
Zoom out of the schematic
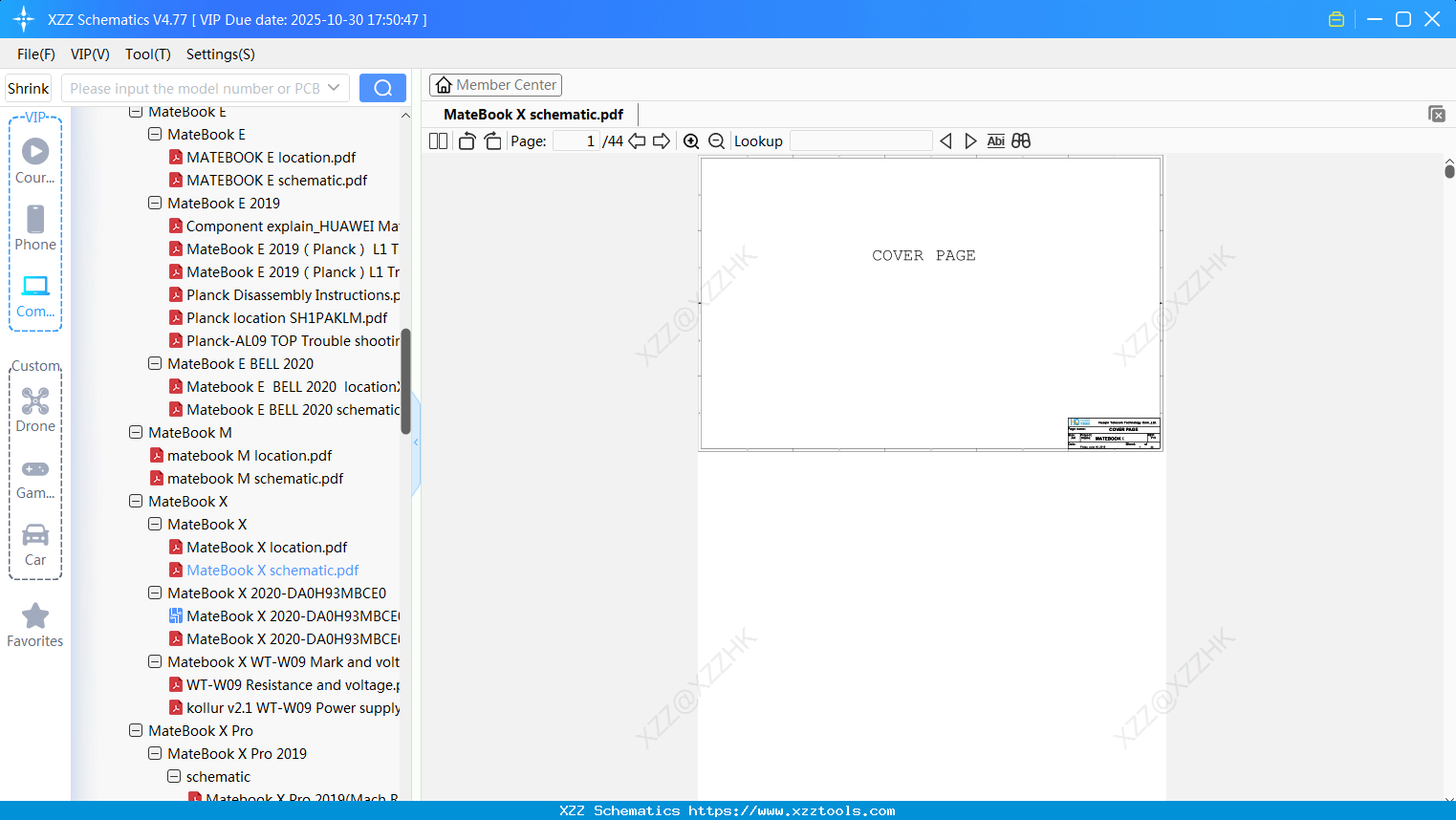click(x=716, y=141)
